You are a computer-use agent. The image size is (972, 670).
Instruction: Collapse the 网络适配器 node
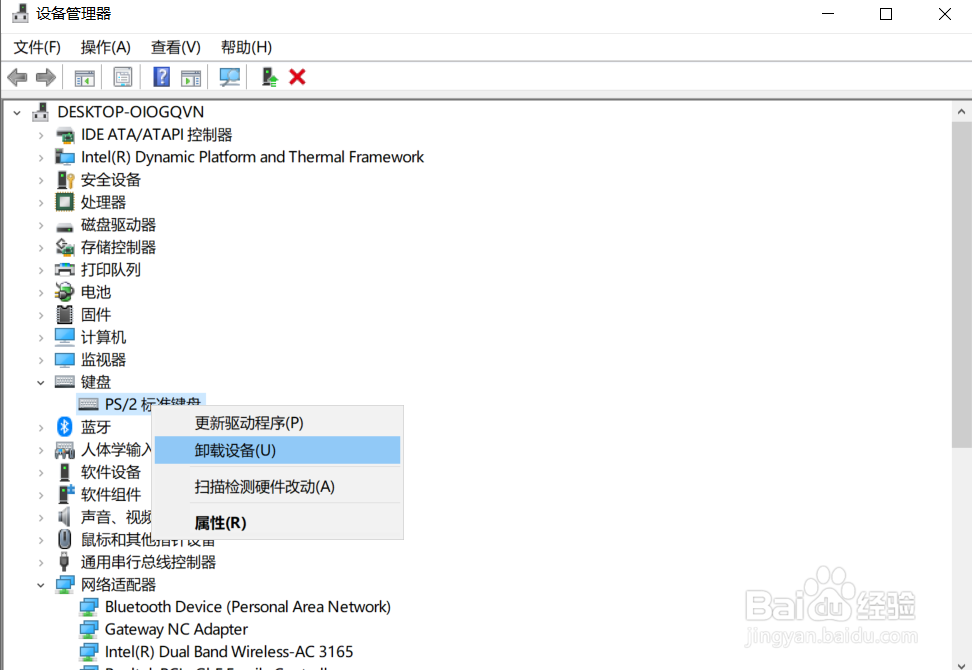41,585
